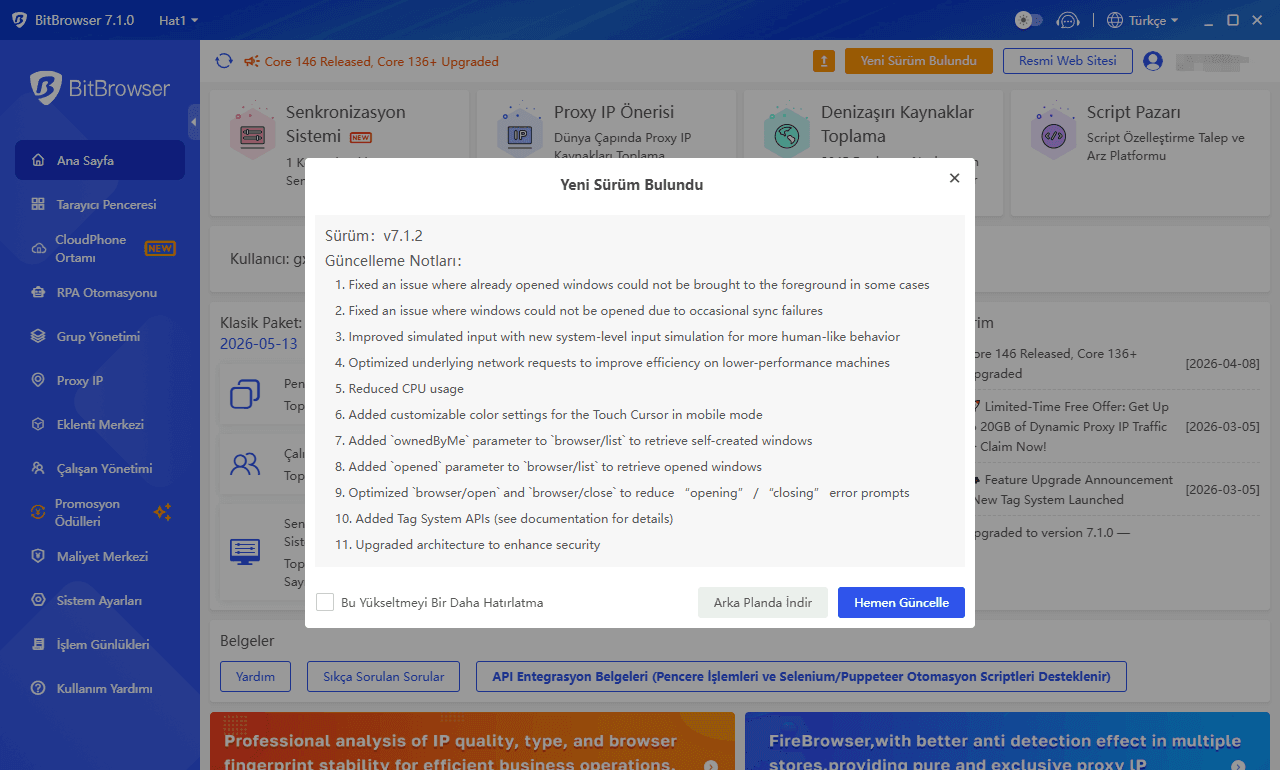
Task: Open Grup Yönetimi in sidebar
Action: tap(100, 337)
